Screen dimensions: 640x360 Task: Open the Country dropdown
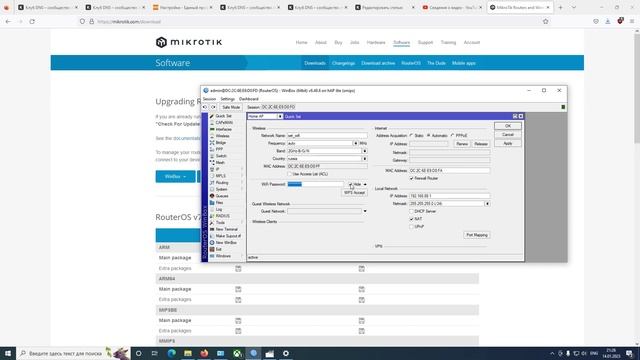(364, 158)
